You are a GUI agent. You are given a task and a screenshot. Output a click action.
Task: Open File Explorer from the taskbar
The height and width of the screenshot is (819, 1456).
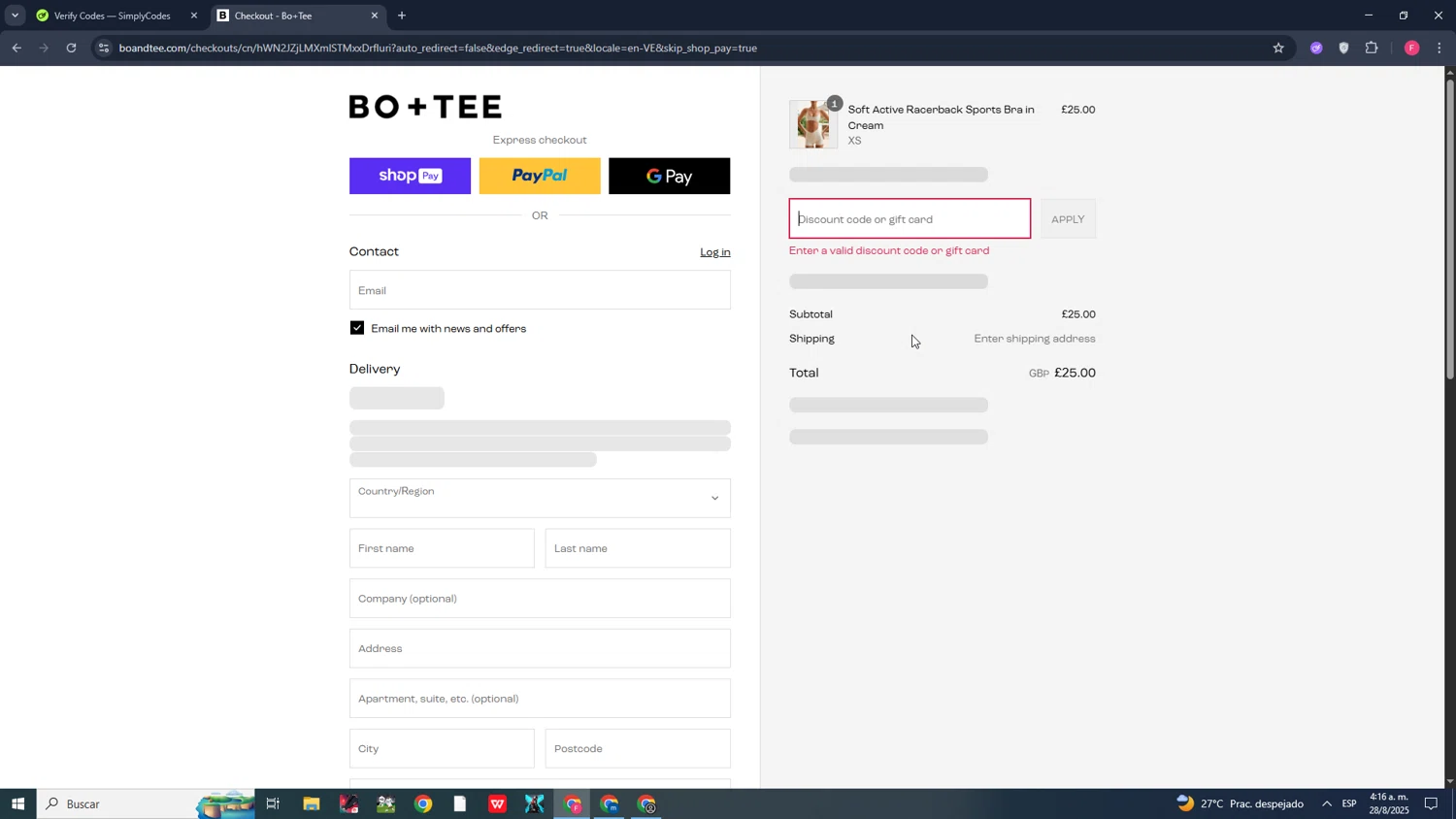tap(311, 804)
